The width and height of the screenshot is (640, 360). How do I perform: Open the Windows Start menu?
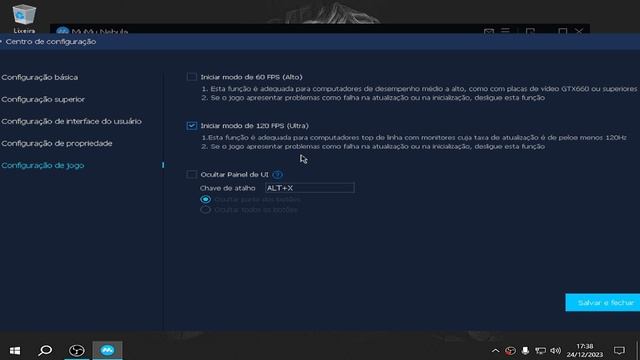[x=15, y=350]
